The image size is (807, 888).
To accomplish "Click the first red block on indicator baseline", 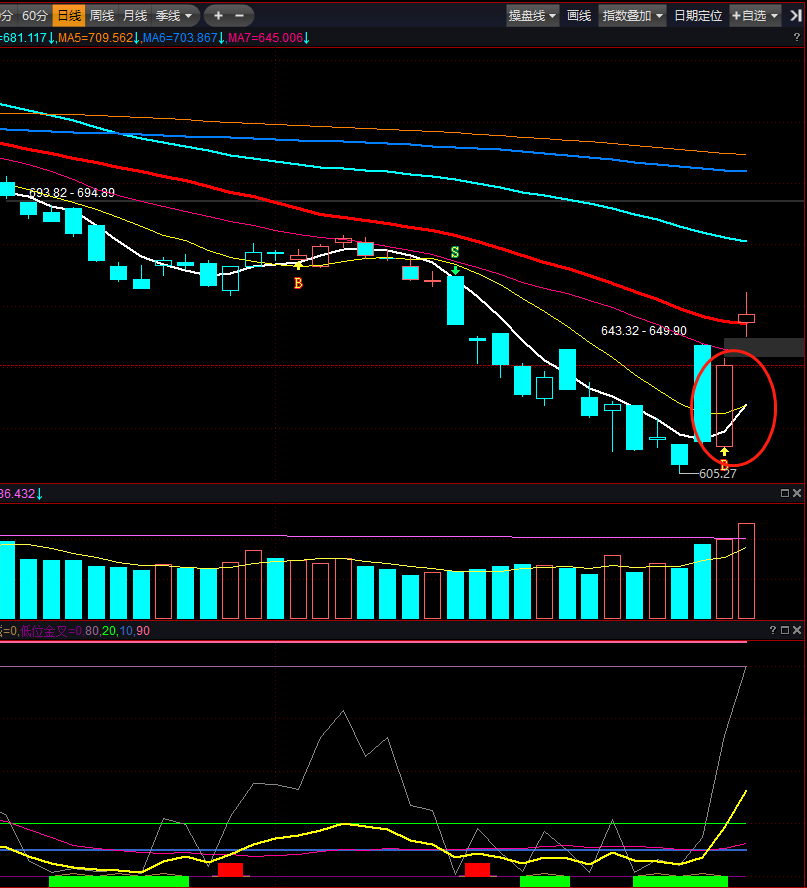I will pos(230,870).
